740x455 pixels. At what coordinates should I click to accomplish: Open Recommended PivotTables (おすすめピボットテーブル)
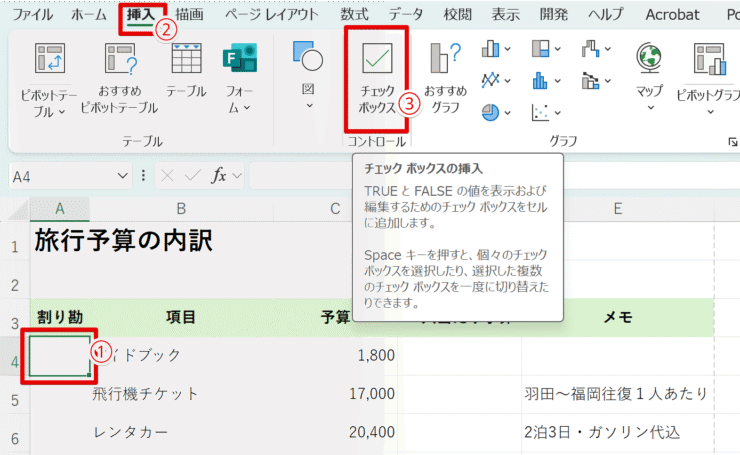[119, 78]
